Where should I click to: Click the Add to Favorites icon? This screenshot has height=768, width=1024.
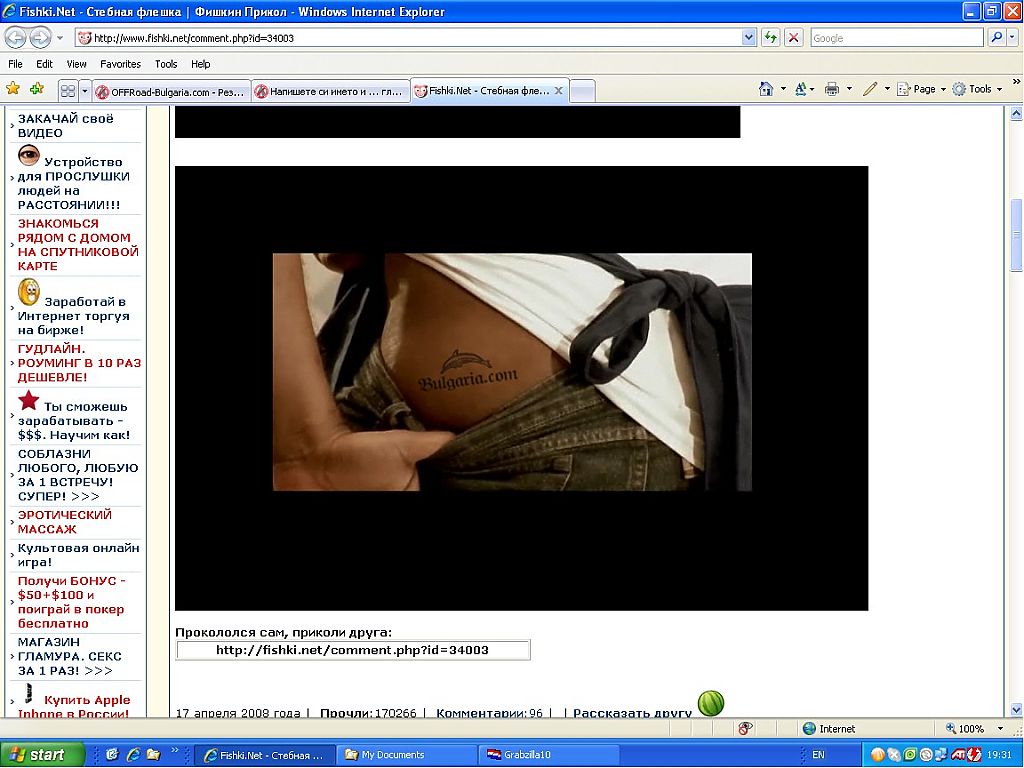37,89
